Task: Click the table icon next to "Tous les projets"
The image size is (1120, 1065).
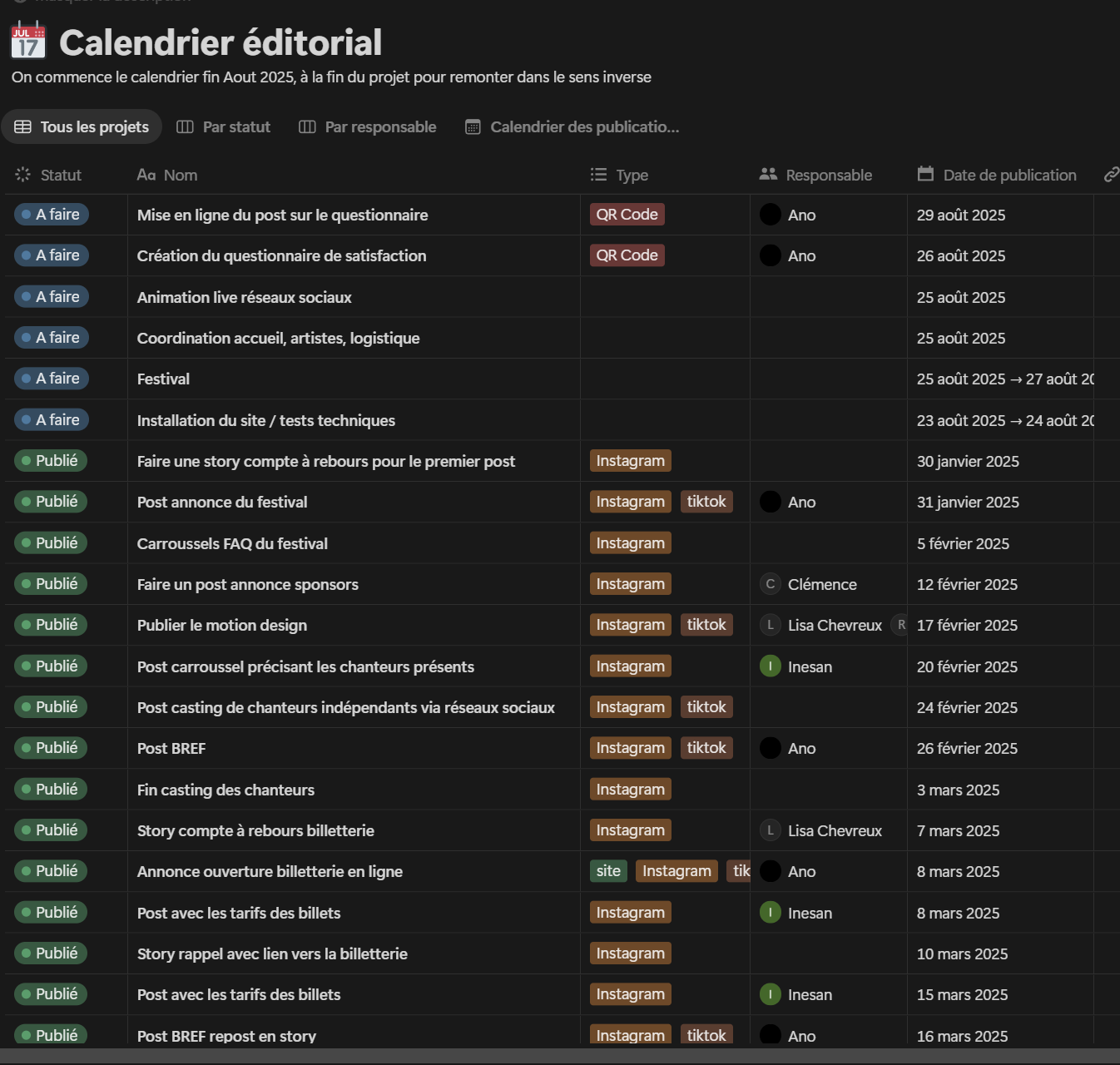Action: [22, 126]
